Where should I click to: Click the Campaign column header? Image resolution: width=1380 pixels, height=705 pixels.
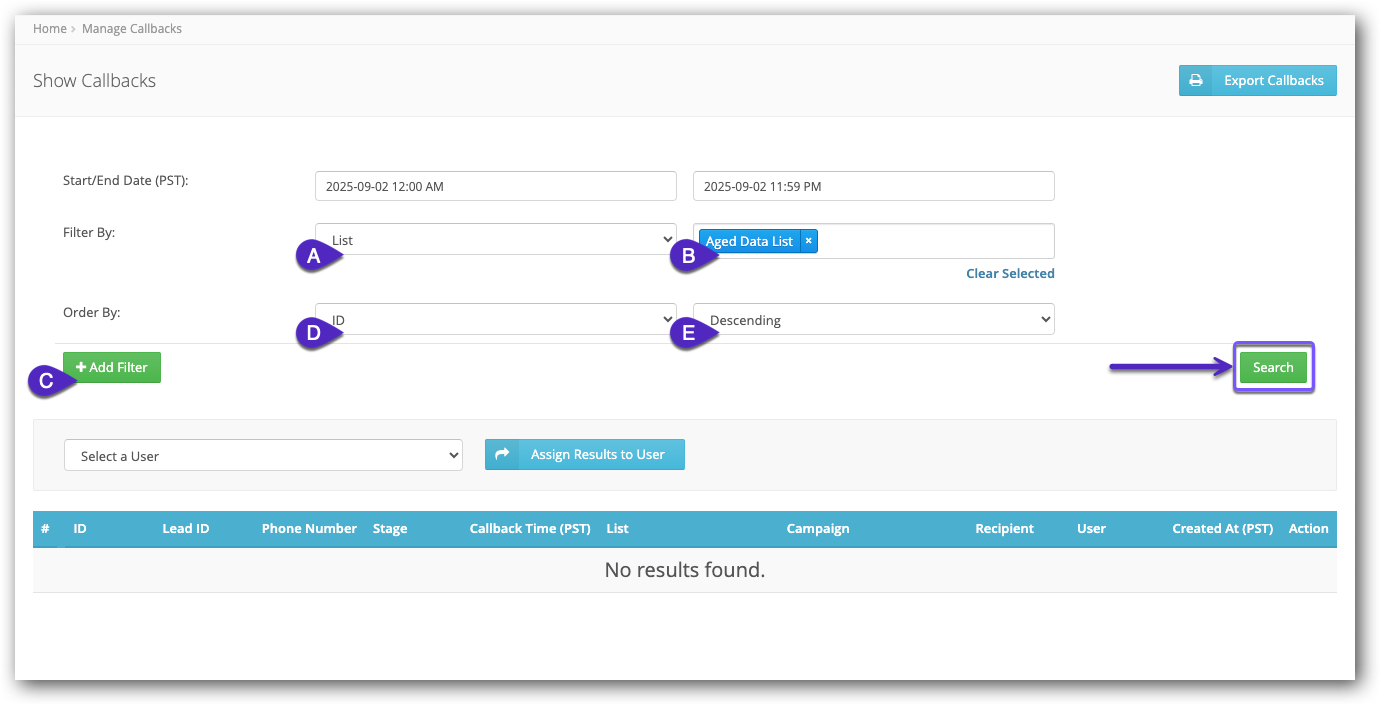[x=818, y=529]
